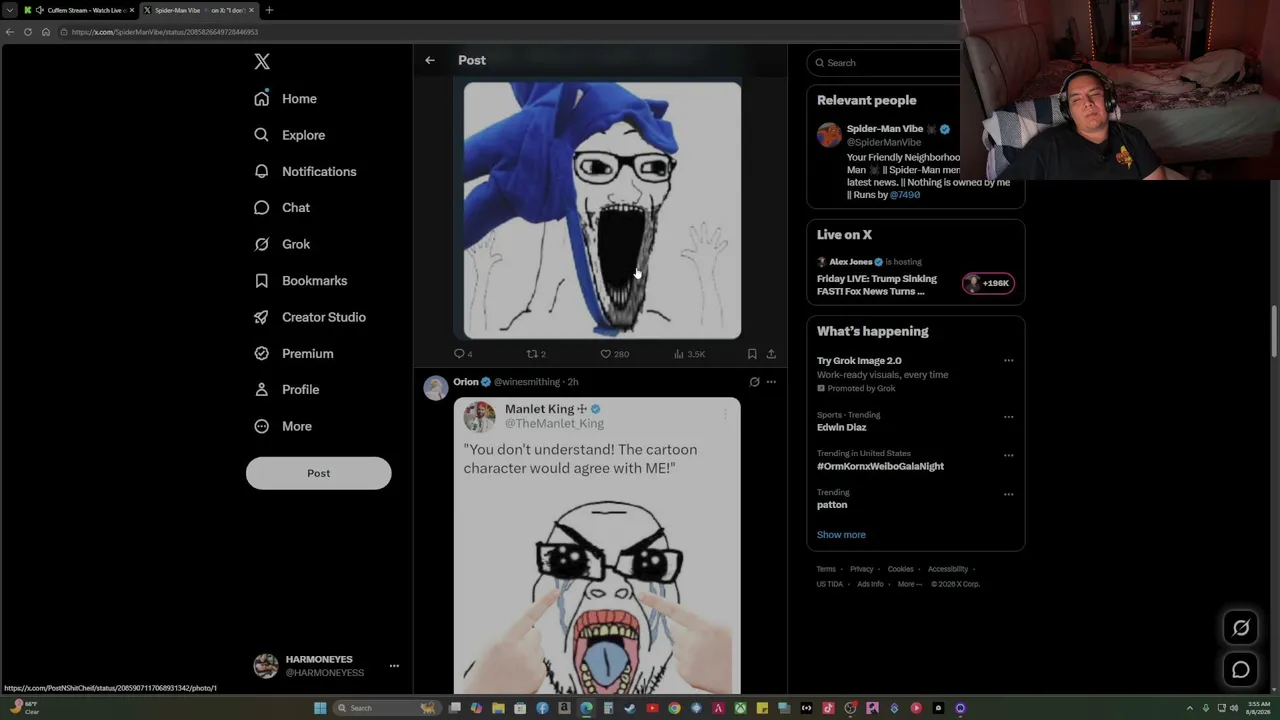Image resolution: width=1280 pixels, height=720 pixels.
Task: Click the Post compose button
Action: pyautogui.click(x=318, y=473)
